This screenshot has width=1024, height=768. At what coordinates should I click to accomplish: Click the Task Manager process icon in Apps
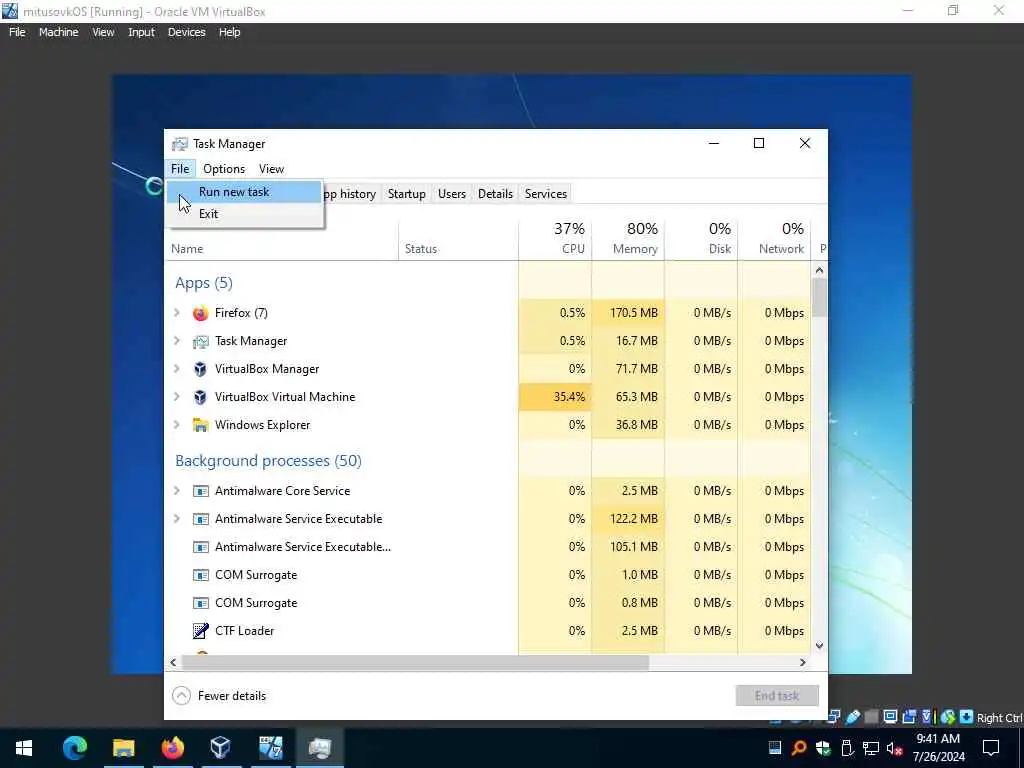pyautogui.click(x=200, y=341)
